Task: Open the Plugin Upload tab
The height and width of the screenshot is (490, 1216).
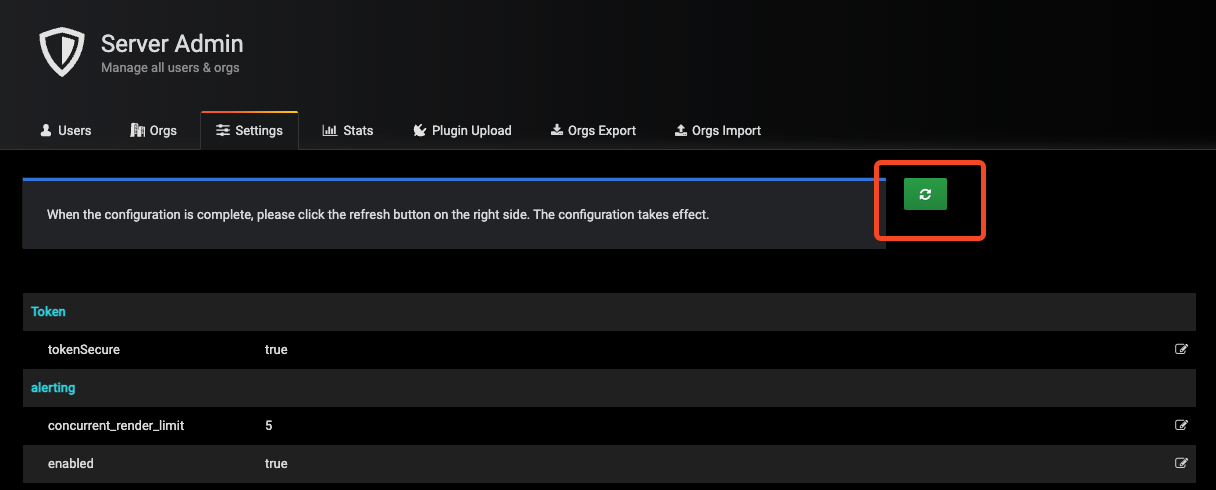Action: point(462,131)
